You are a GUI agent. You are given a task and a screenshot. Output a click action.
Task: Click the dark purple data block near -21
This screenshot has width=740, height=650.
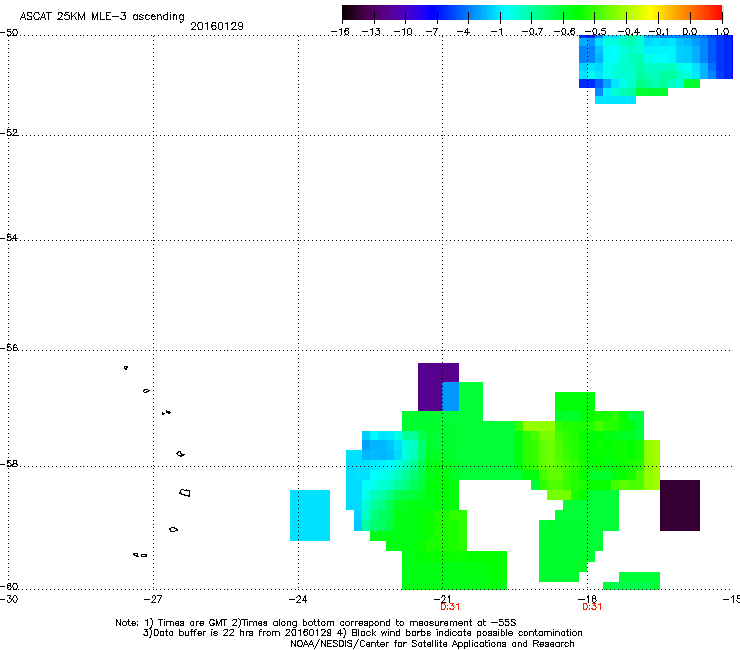pos(430,387)
